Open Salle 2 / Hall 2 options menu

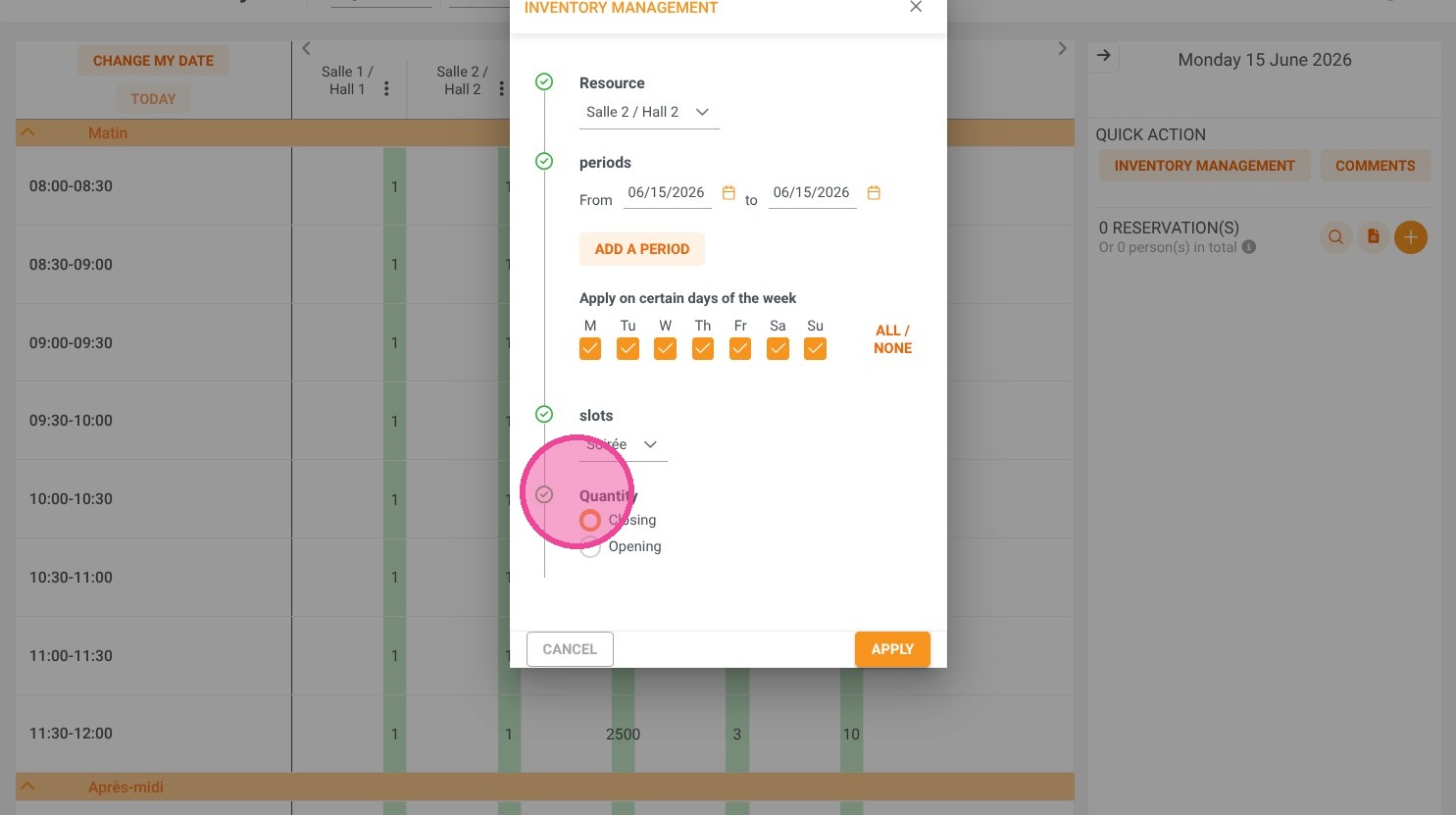pos(501,89)
